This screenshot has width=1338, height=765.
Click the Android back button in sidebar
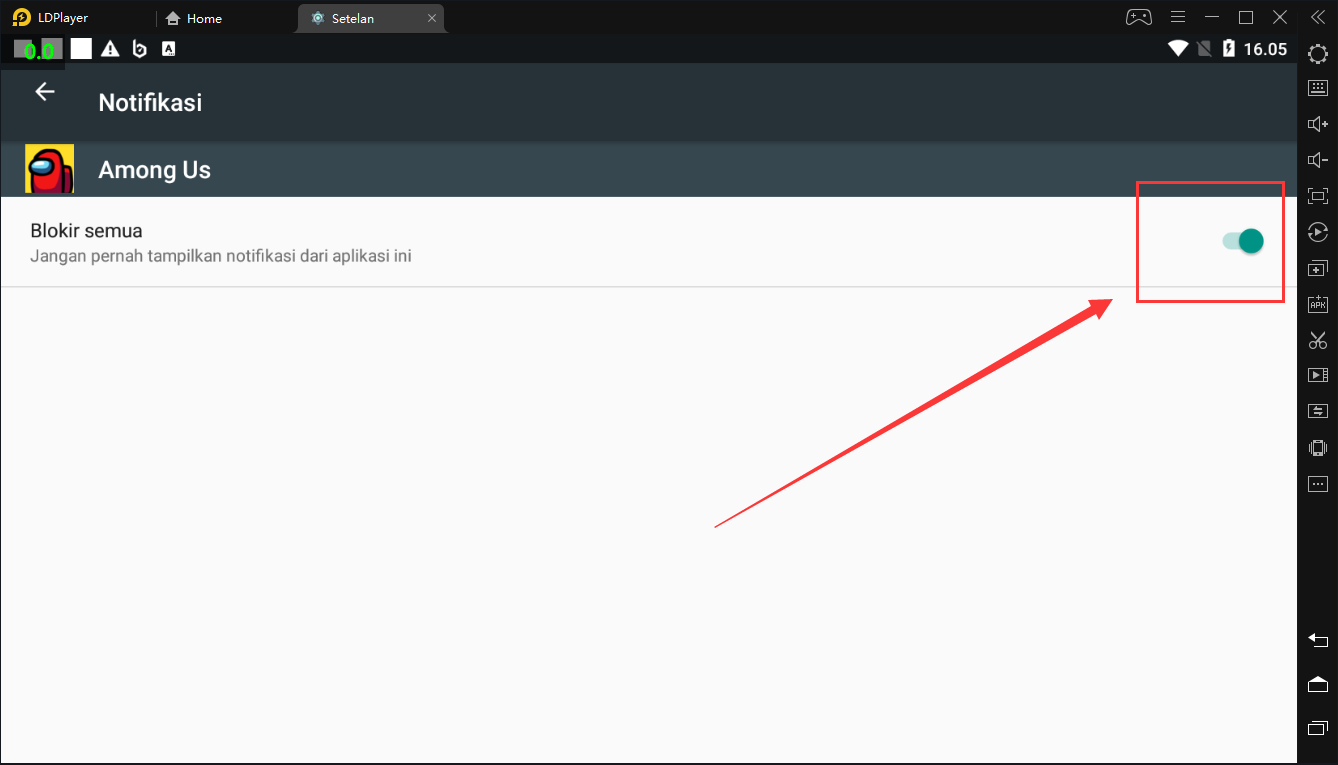coord(1318,640)
